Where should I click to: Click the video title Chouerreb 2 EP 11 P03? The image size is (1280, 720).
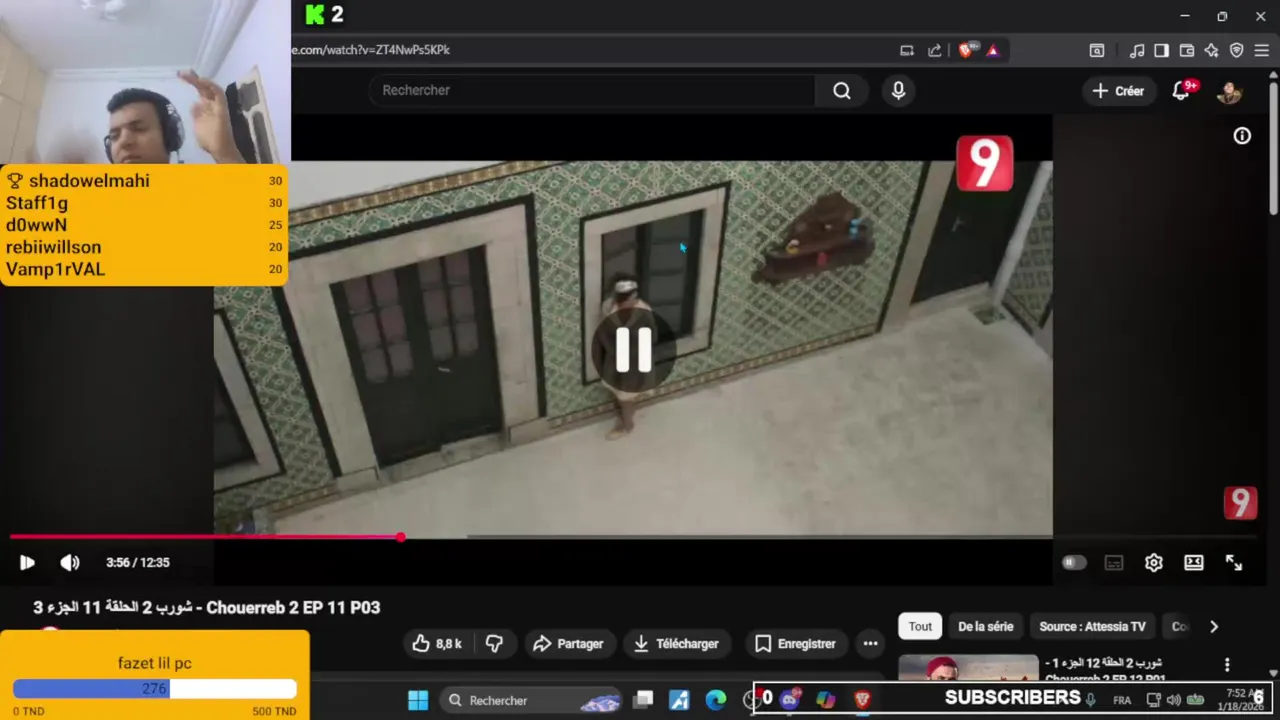click(207, 608)
